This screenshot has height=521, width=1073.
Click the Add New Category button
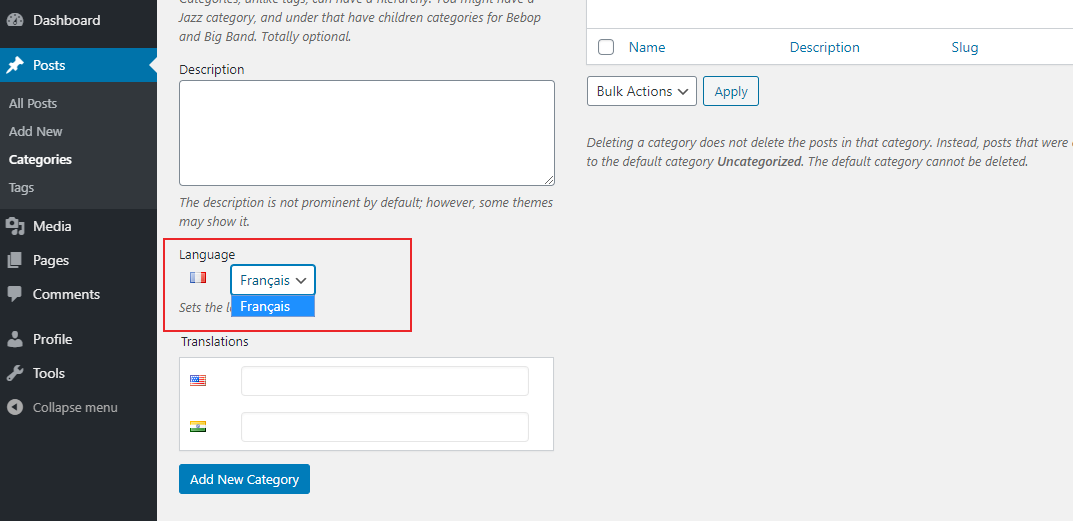244,479
